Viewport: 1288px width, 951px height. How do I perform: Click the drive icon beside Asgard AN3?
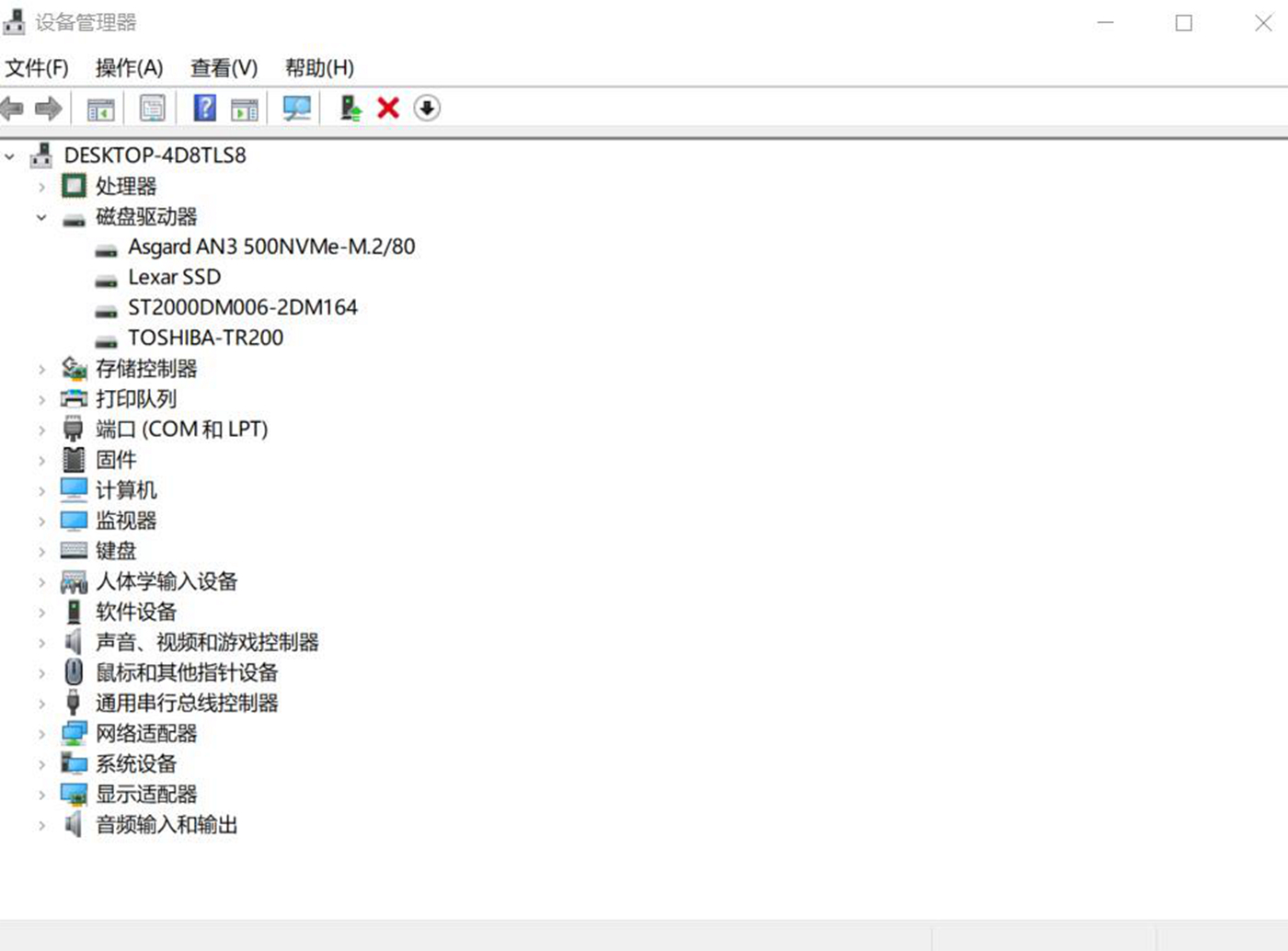(x=107, y=249)
